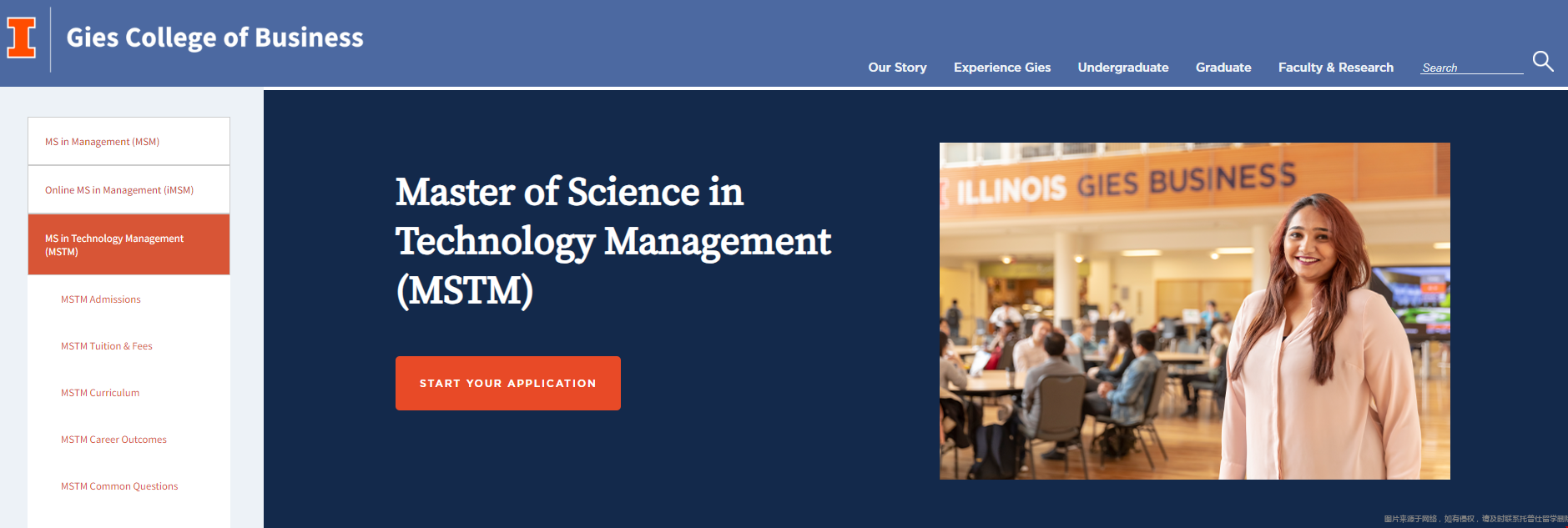Open the Gies College of Business homepage
The width and height of the screenshot is (1568, 528).
click(214, 38)
